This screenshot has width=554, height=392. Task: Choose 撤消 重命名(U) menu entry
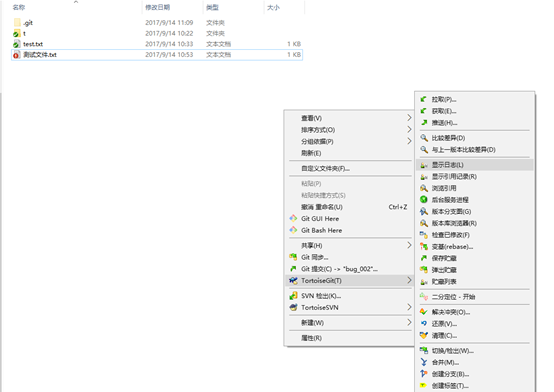pyautogui.click(x=349, y=207)
